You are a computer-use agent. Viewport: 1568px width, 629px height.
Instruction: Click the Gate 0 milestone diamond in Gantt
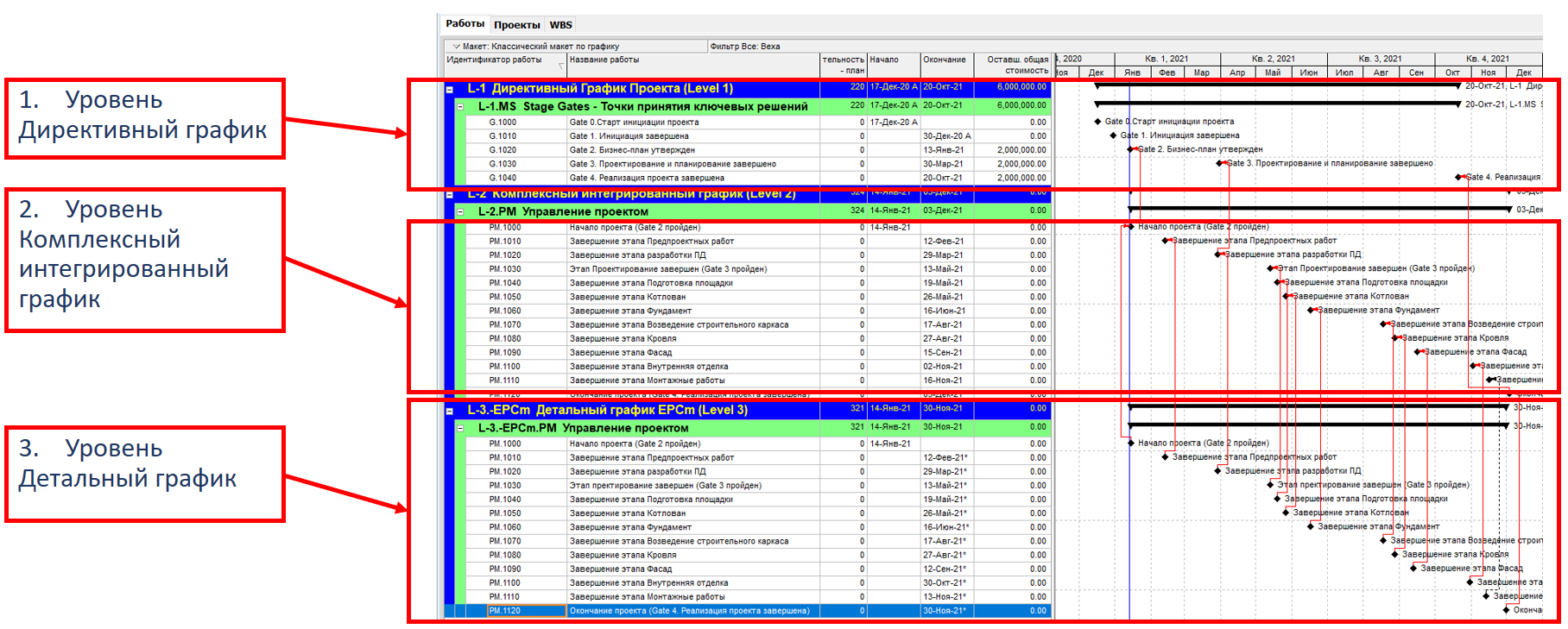[x=1097, y=122]
